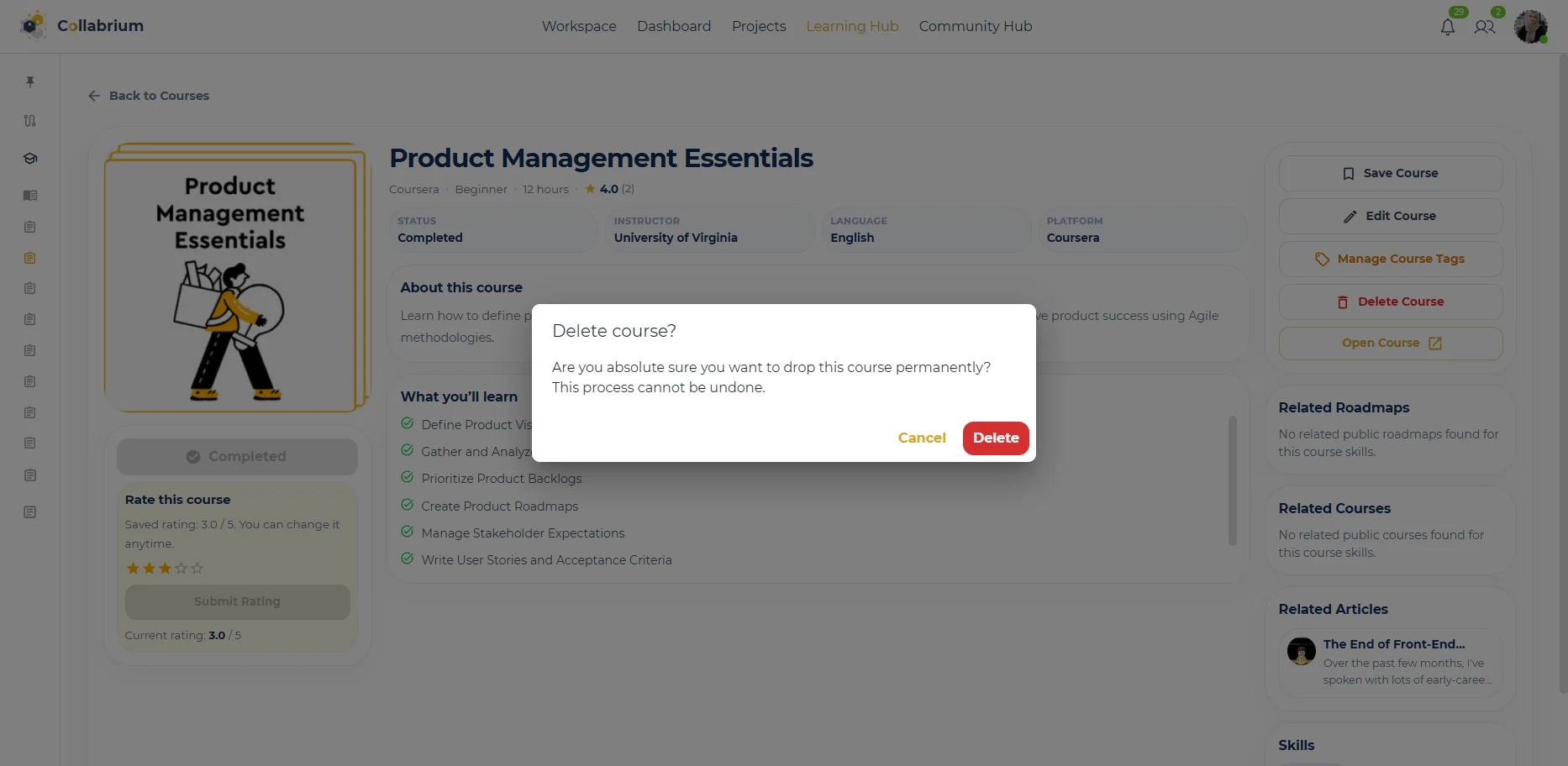
Task: Click the Collabrium logo
Action: click(x=82, y=25)
